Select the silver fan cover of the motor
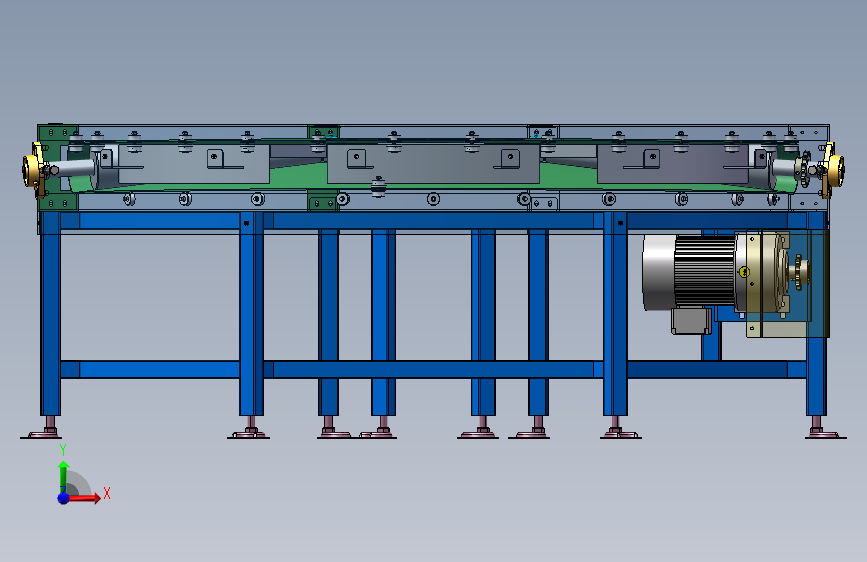The image size is (867, 562). click(x=659, y=272)
